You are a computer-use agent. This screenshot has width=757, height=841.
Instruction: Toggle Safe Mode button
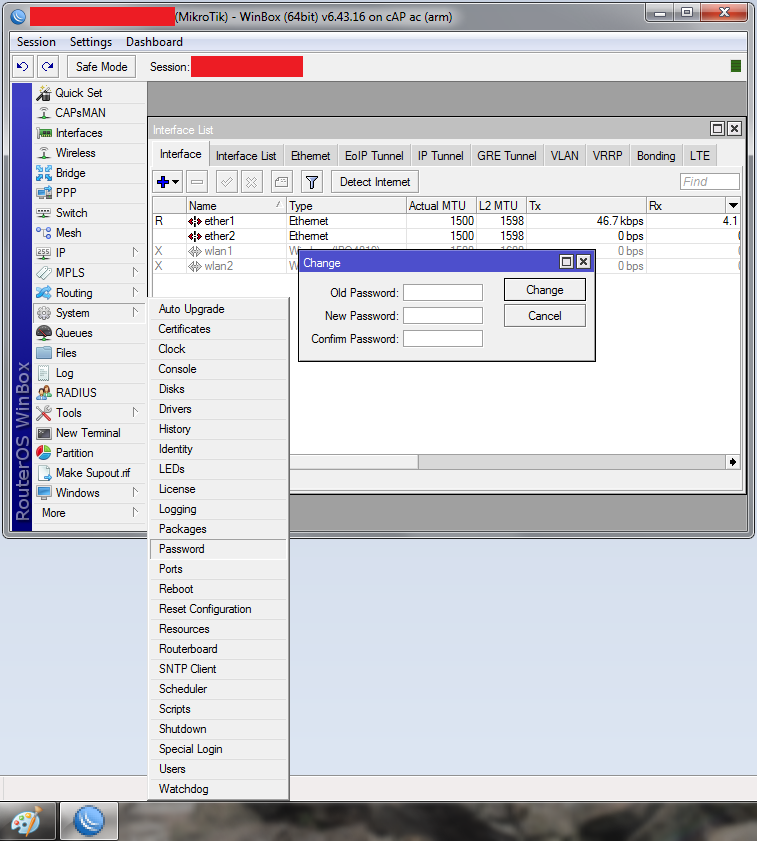[101, 67]
